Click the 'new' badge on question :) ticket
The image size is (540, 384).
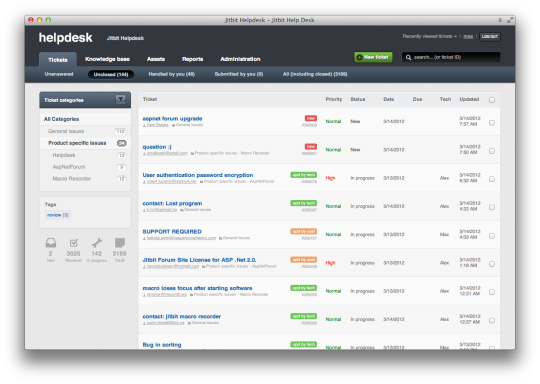(x=311, y=146)
